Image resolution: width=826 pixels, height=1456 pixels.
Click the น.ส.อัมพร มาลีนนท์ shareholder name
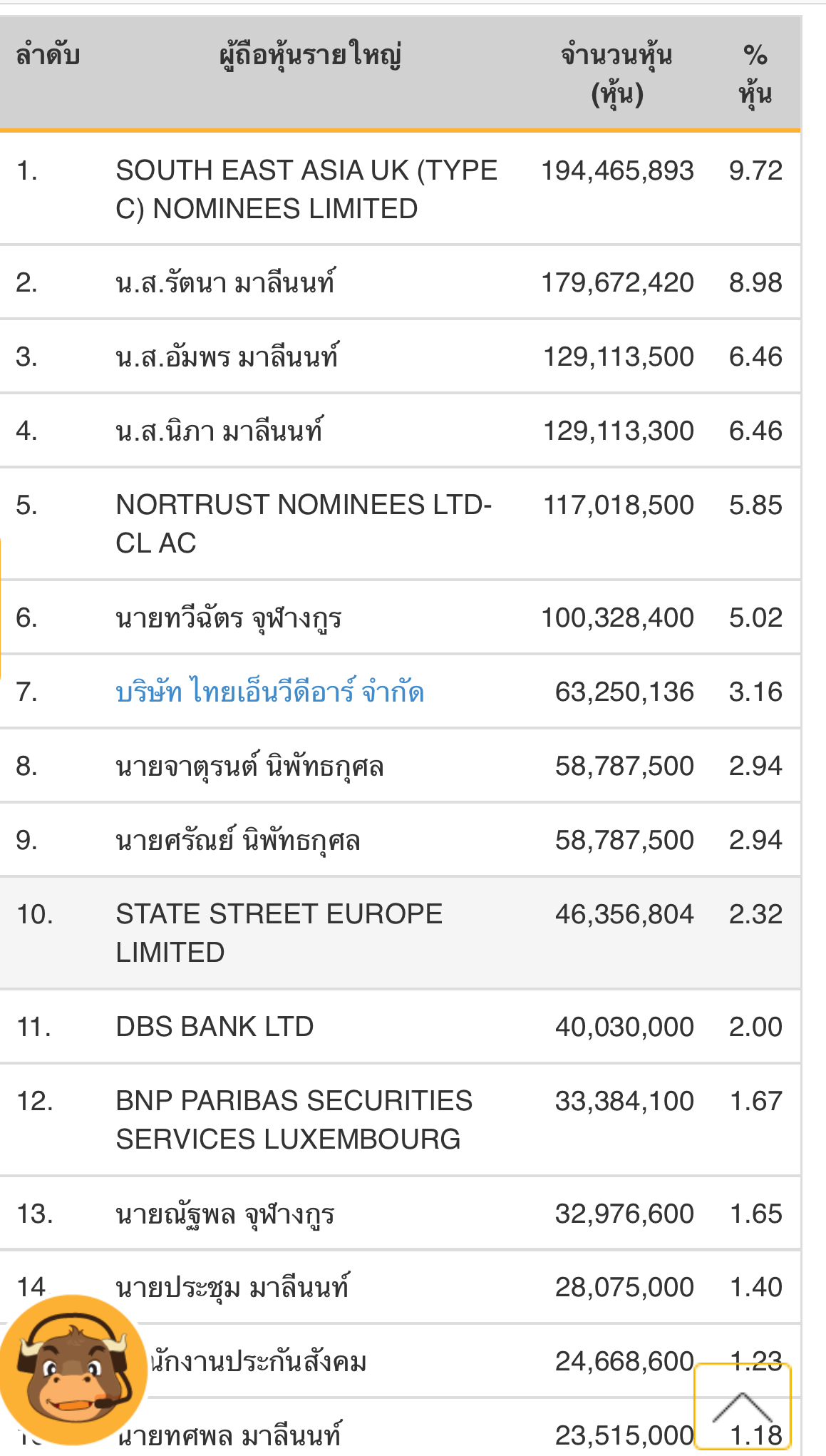point(227,357)
